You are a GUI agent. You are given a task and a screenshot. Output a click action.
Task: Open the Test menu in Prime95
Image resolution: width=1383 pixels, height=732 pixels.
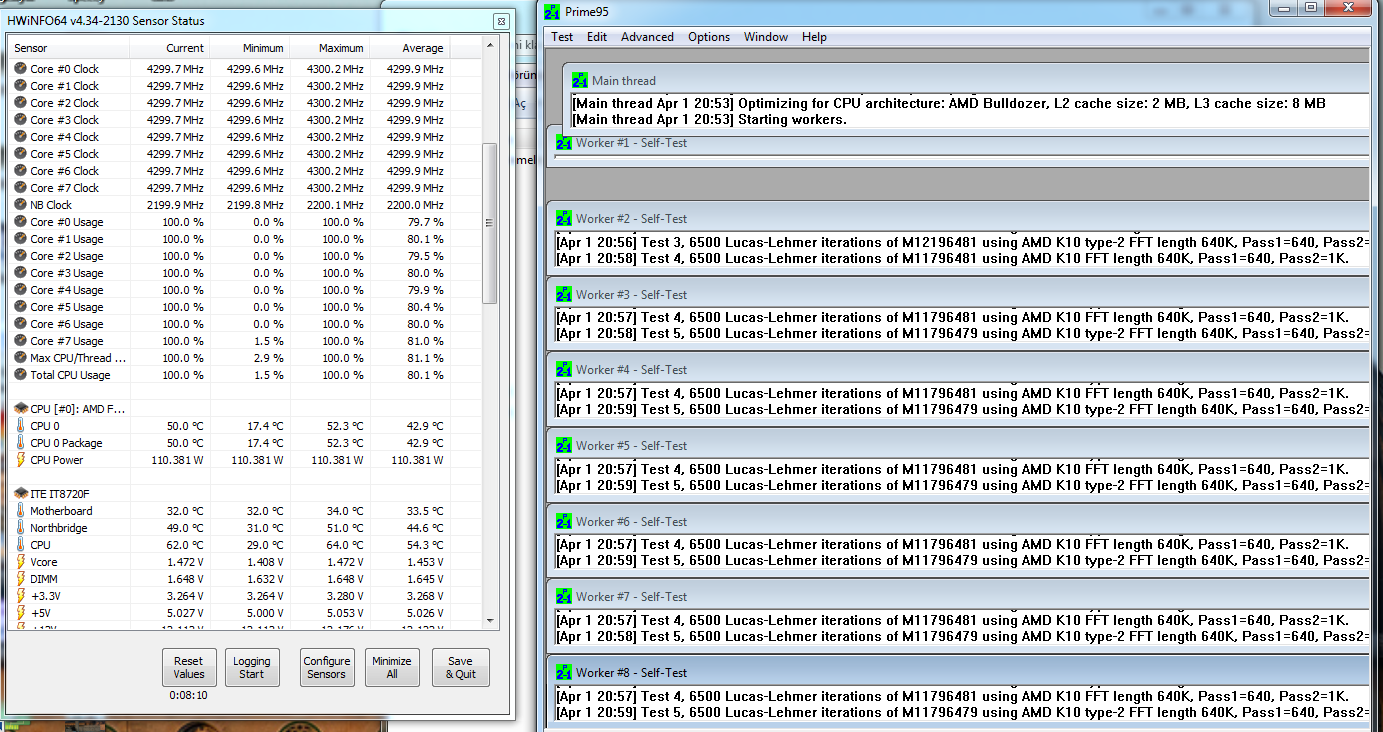[562, 37]
